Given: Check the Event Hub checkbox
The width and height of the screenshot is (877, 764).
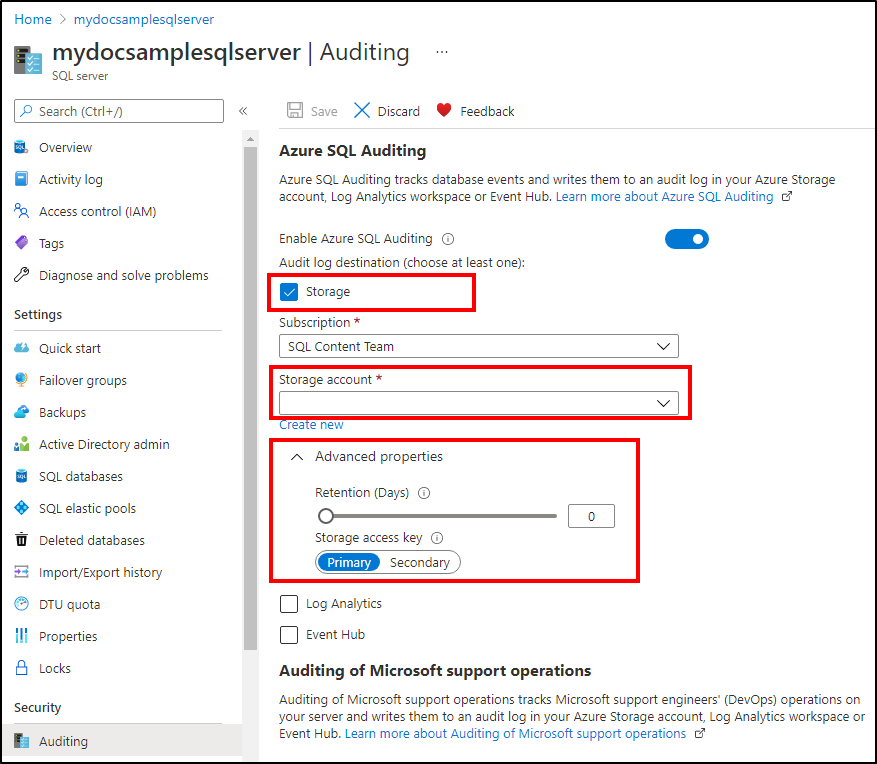Looking at the screenshot, I should (x=289, y=635).
